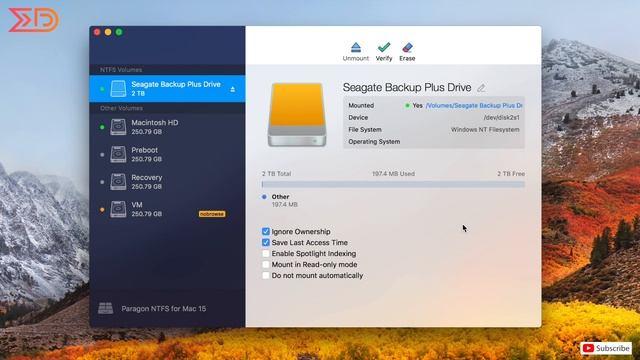Click the Other Volumes section header
The width and height of the screenshot is (640, 360).
pos(121,108)
